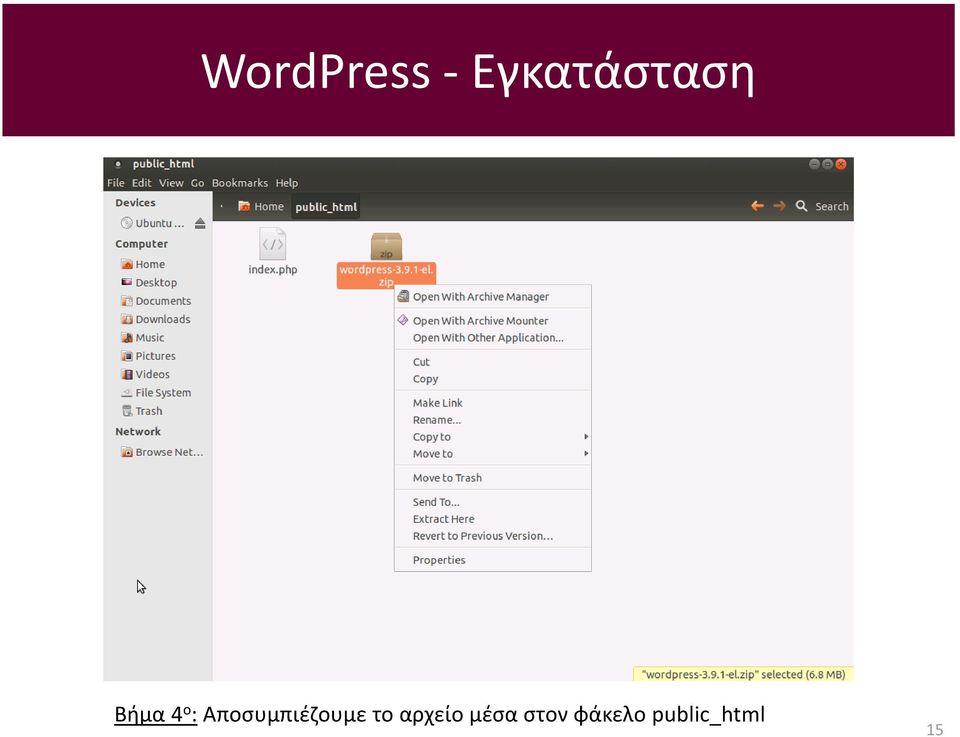
Task: Click the Network sidebar heading
Action: (138, 432)
